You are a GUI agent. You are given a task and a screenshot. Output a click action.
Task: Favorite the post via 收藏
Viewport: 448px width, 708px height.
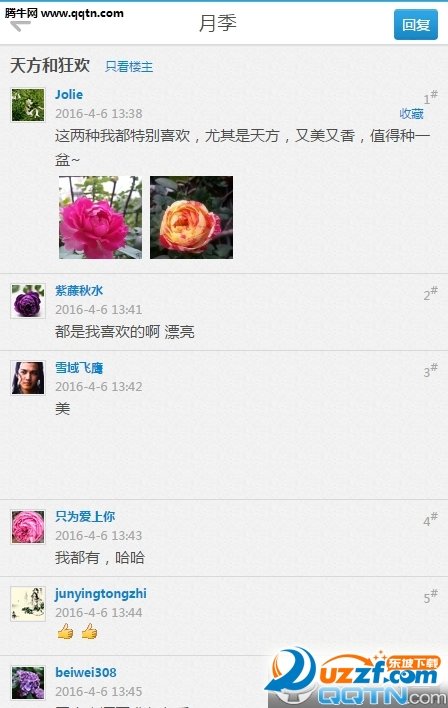tap(411, 114)
